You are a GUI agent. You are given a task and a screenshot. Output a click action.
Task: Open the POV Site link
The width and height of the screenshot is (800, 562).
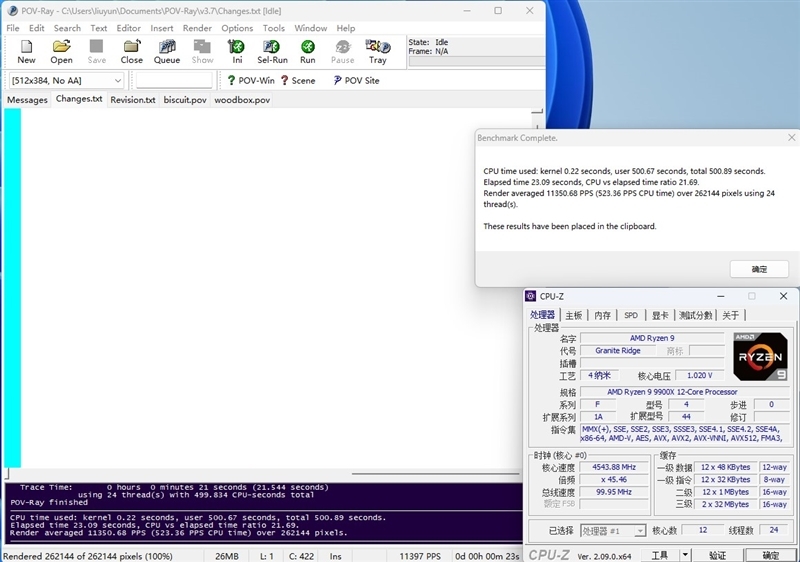(356, 81)
